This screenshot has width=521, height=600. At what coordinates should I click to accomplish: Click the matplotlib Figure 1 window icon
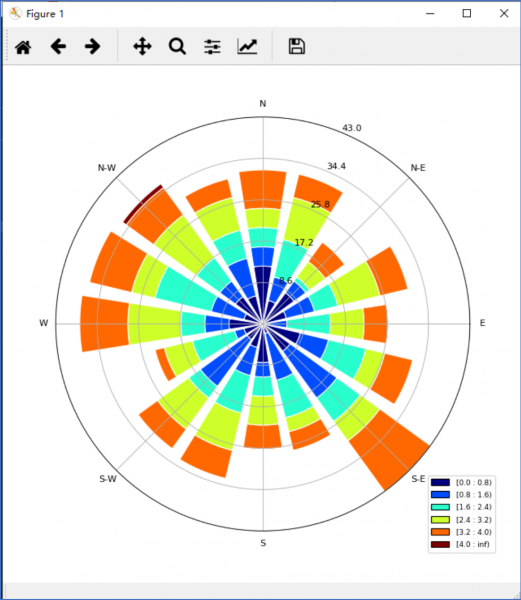15,14
